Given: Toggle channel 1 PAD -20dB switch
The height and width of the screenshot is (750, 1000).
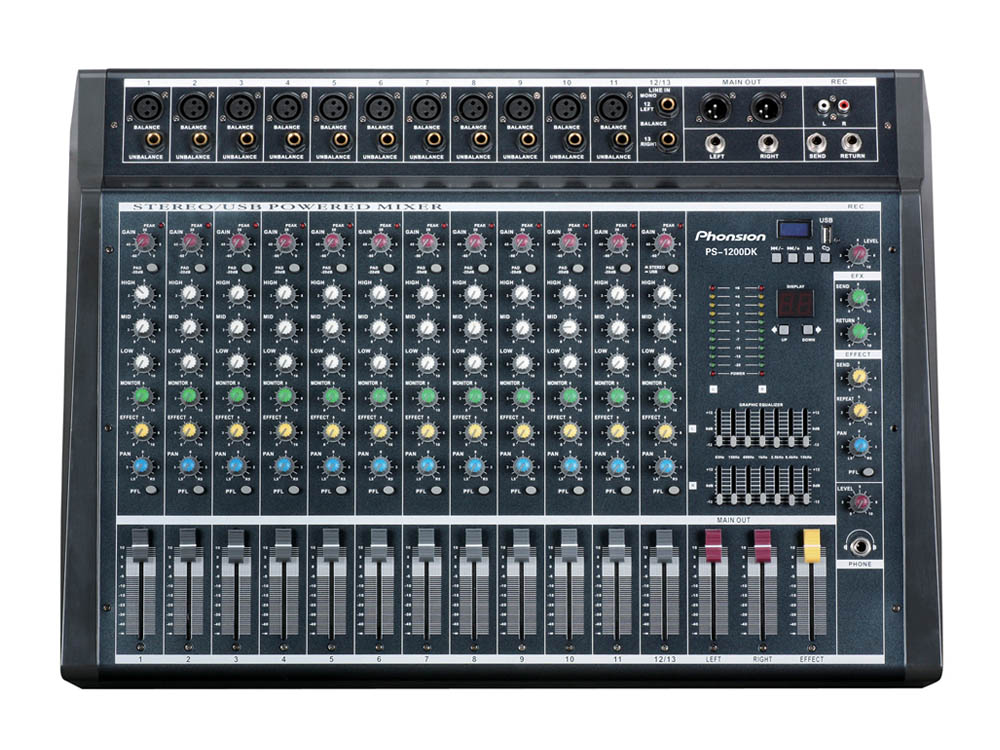Looking at the screenshot, I should tap(151, 267).
